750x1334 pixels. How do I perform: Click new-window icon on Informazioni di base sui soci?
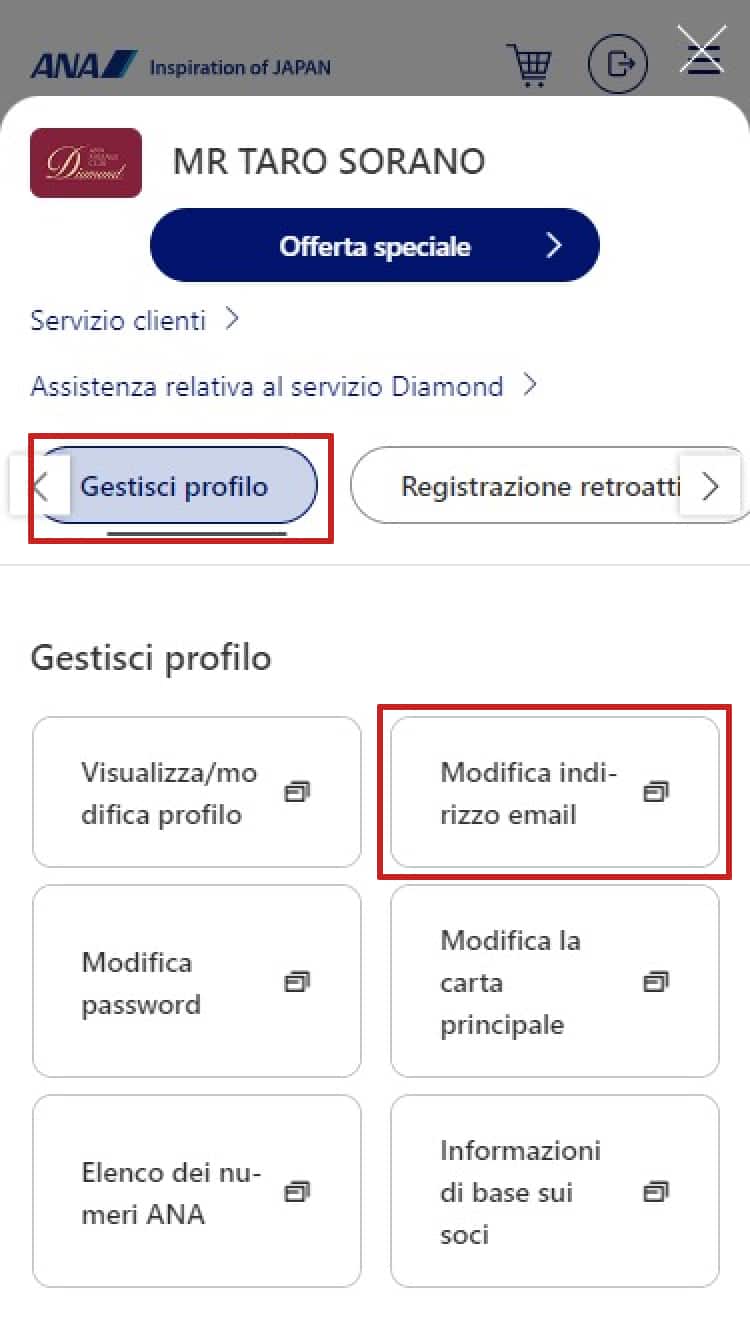tap(654, 1192)
